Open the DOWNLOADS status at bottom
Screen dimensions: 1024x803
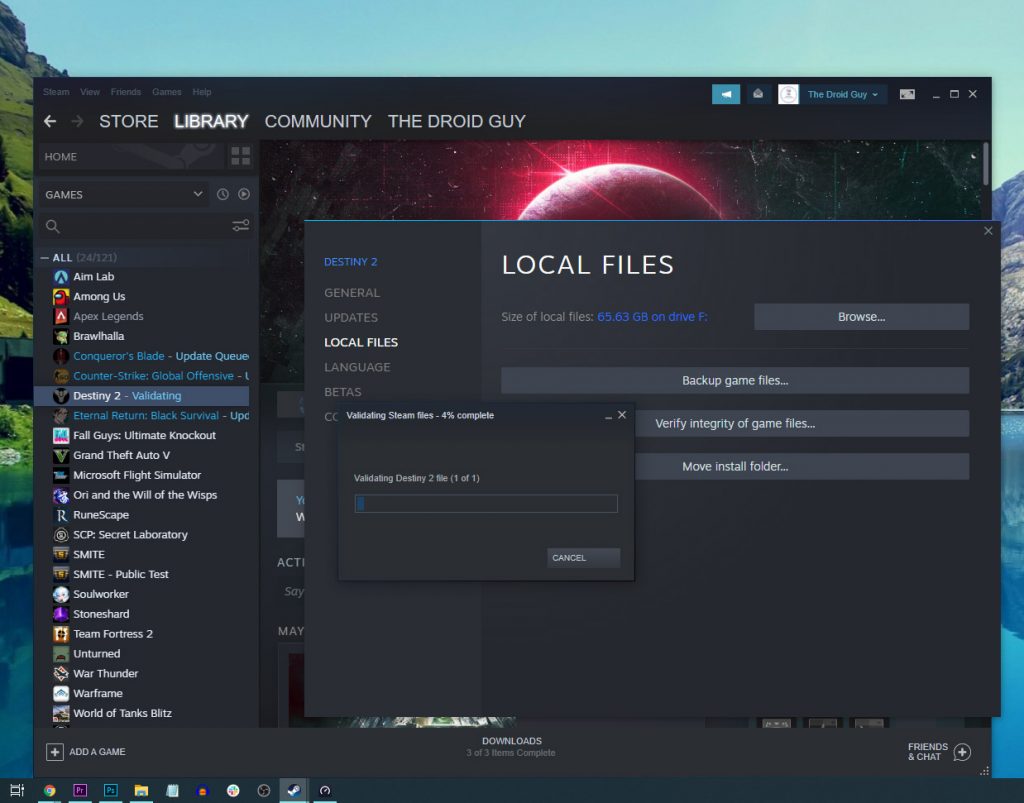coord(511,747)
